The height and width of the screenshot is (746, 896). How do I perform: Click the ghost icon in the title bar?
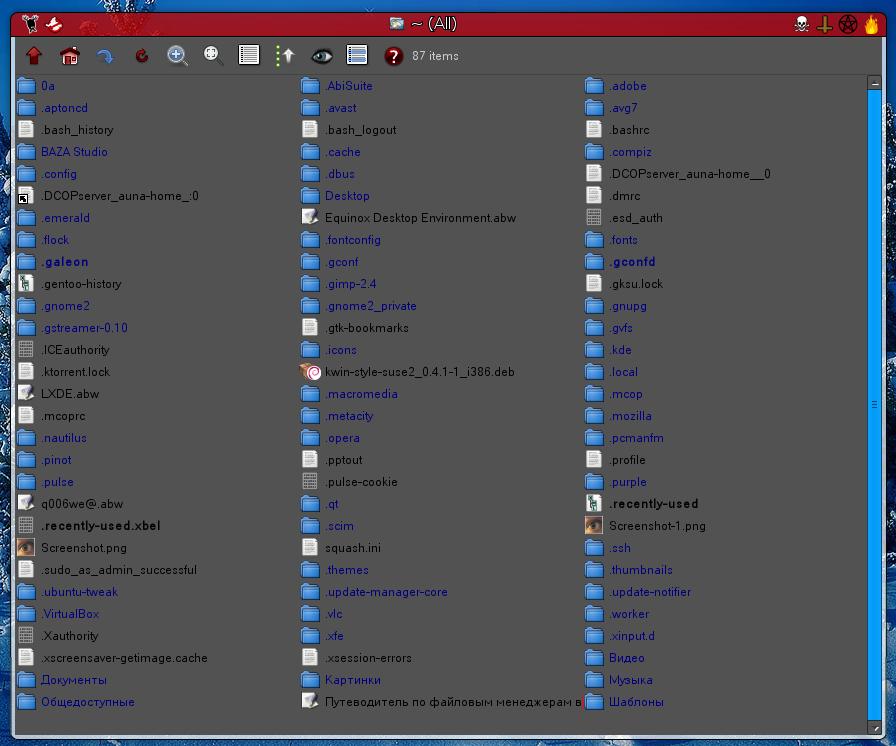point(54,24)
